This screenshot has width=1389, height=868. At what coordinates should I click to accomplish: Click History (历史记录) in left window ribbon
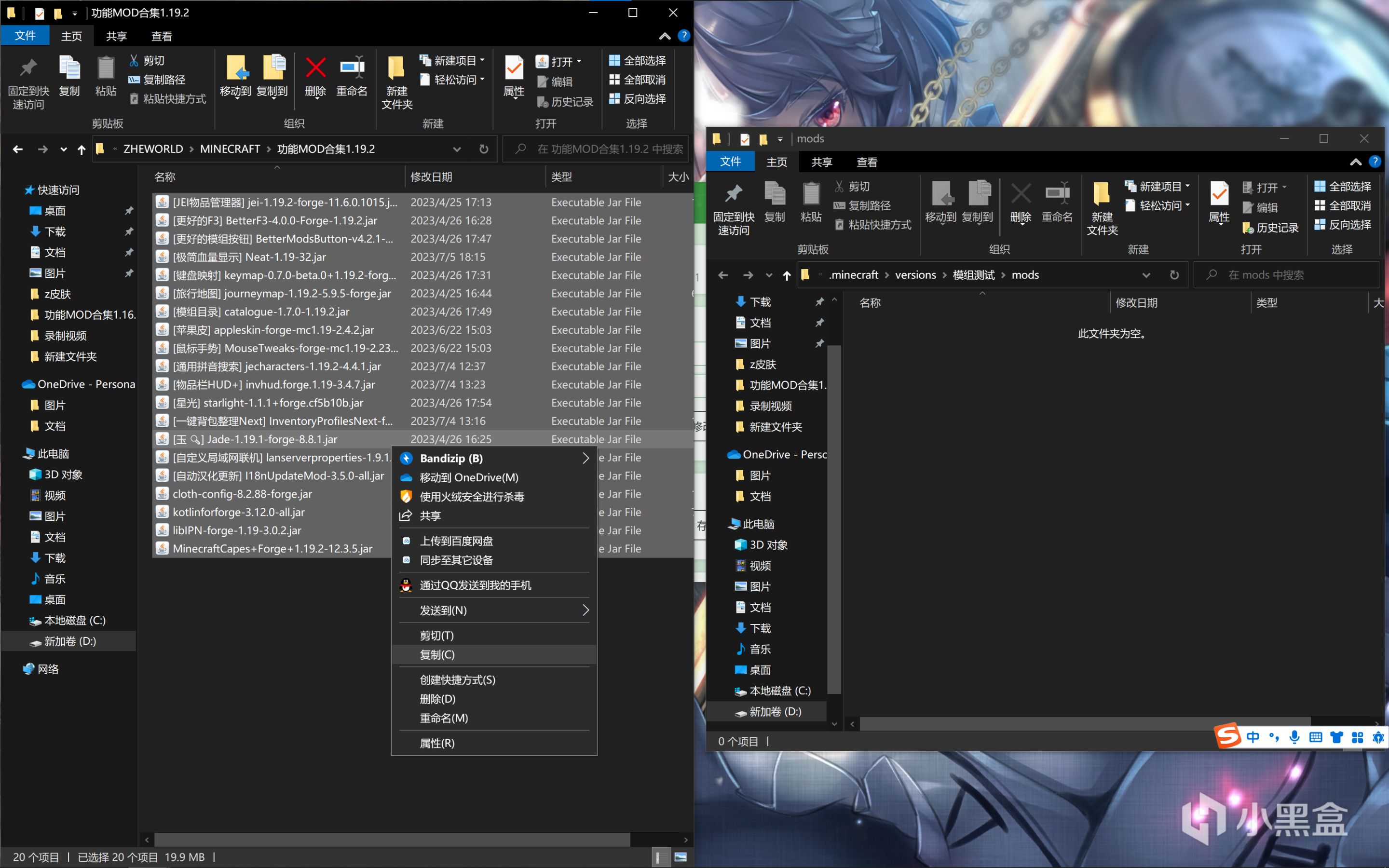565,102
